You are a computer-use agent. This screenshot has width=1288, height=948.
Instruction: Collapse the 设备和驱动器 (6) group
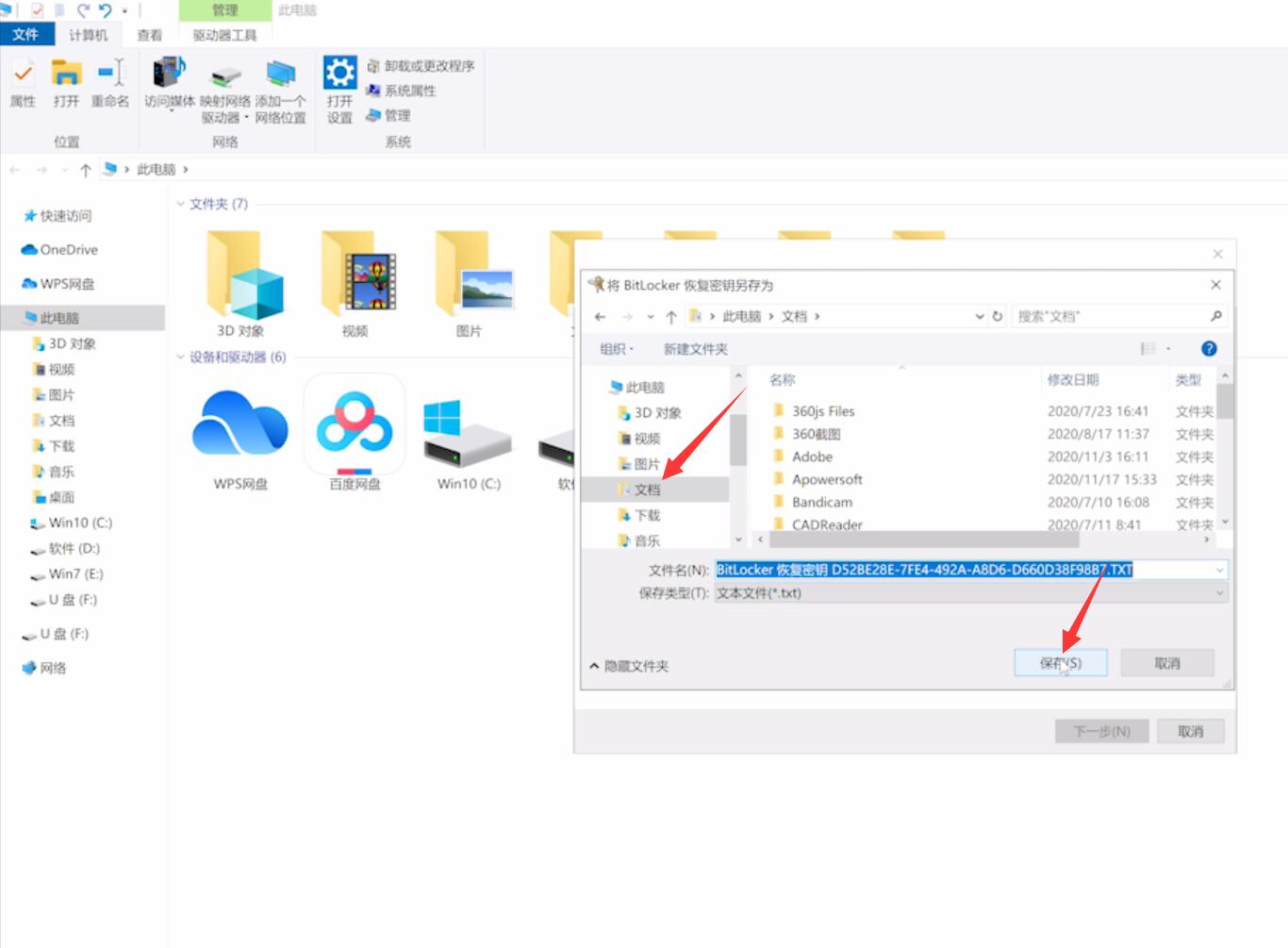coord(181,358)
